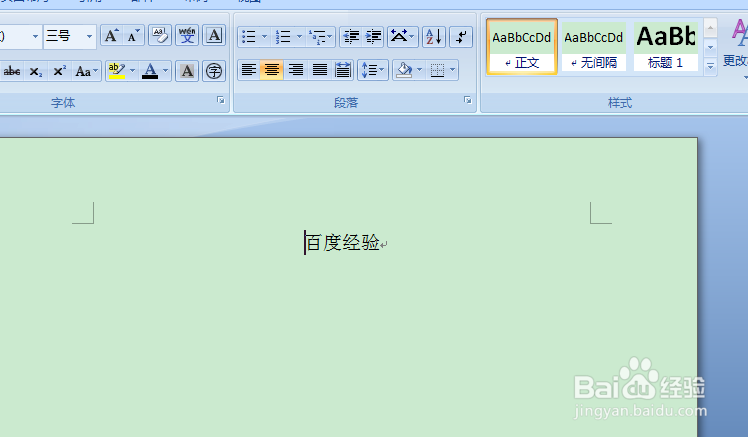Click the Bullets list button
This screenshot has height=437, width=748.
tap(249, 37)
